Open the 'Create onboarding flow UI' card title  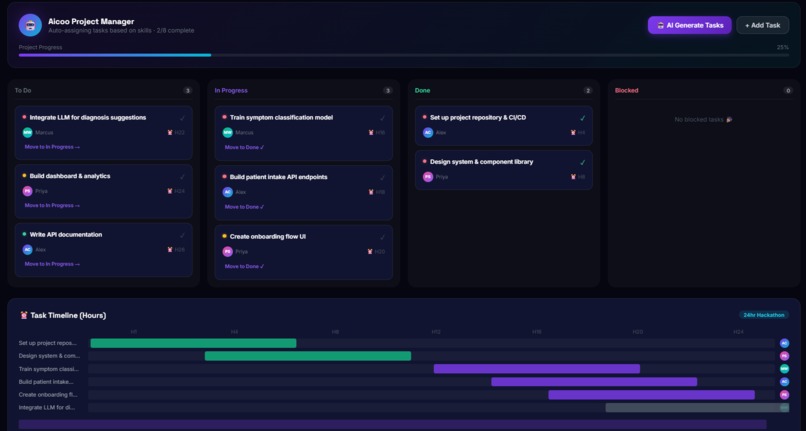coord(268,237)
